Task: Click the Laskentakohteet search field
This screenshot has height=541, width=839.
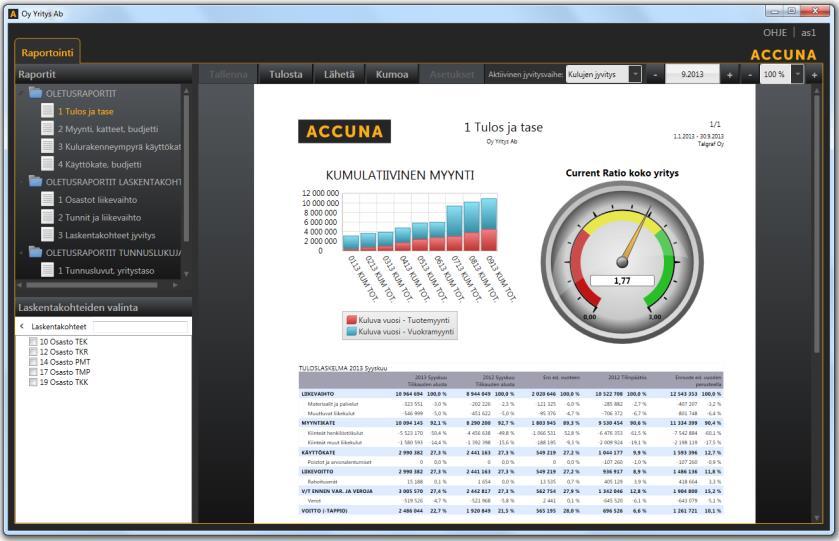Action: tap(141, 326)
